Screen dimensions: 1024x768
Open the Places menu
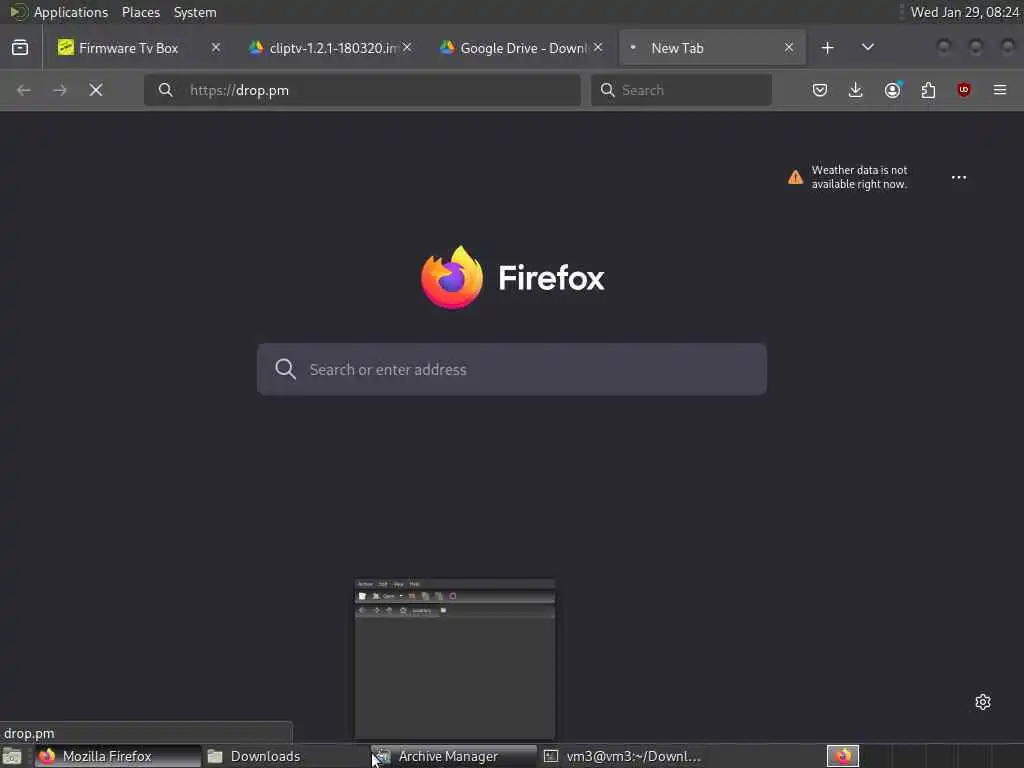[x=141, y=12]
